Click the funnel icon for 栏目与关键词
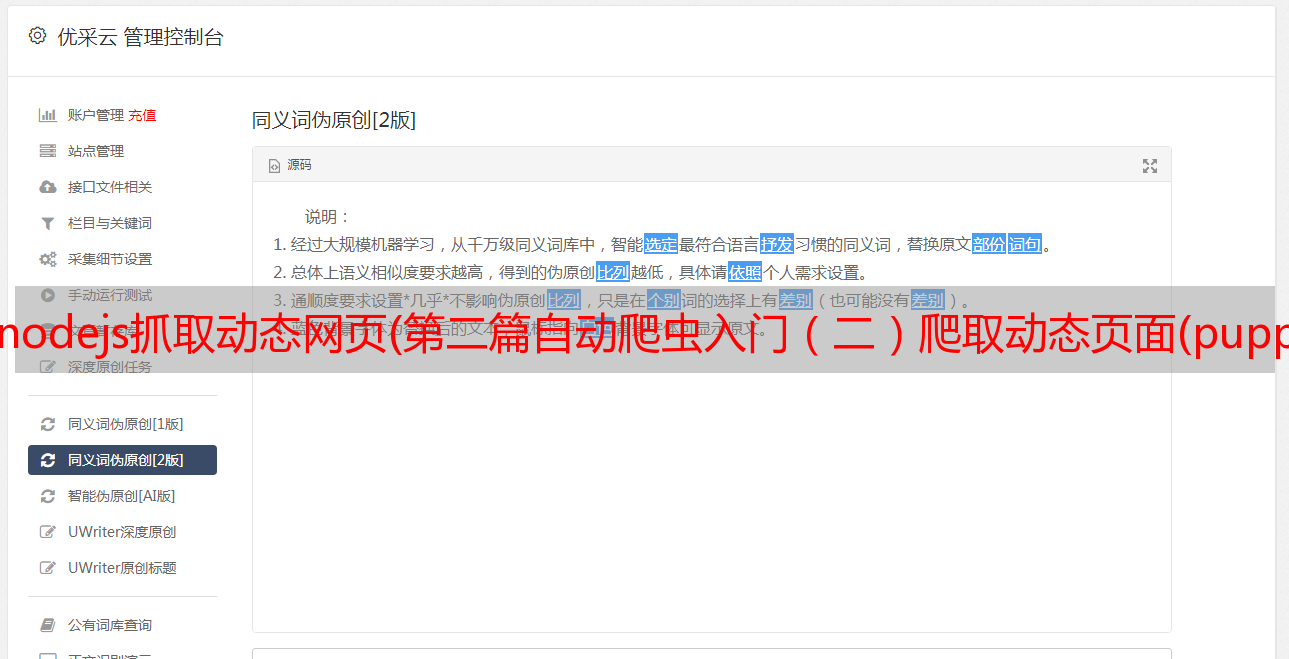1289x659 pixels. click(x=47, y=223)
